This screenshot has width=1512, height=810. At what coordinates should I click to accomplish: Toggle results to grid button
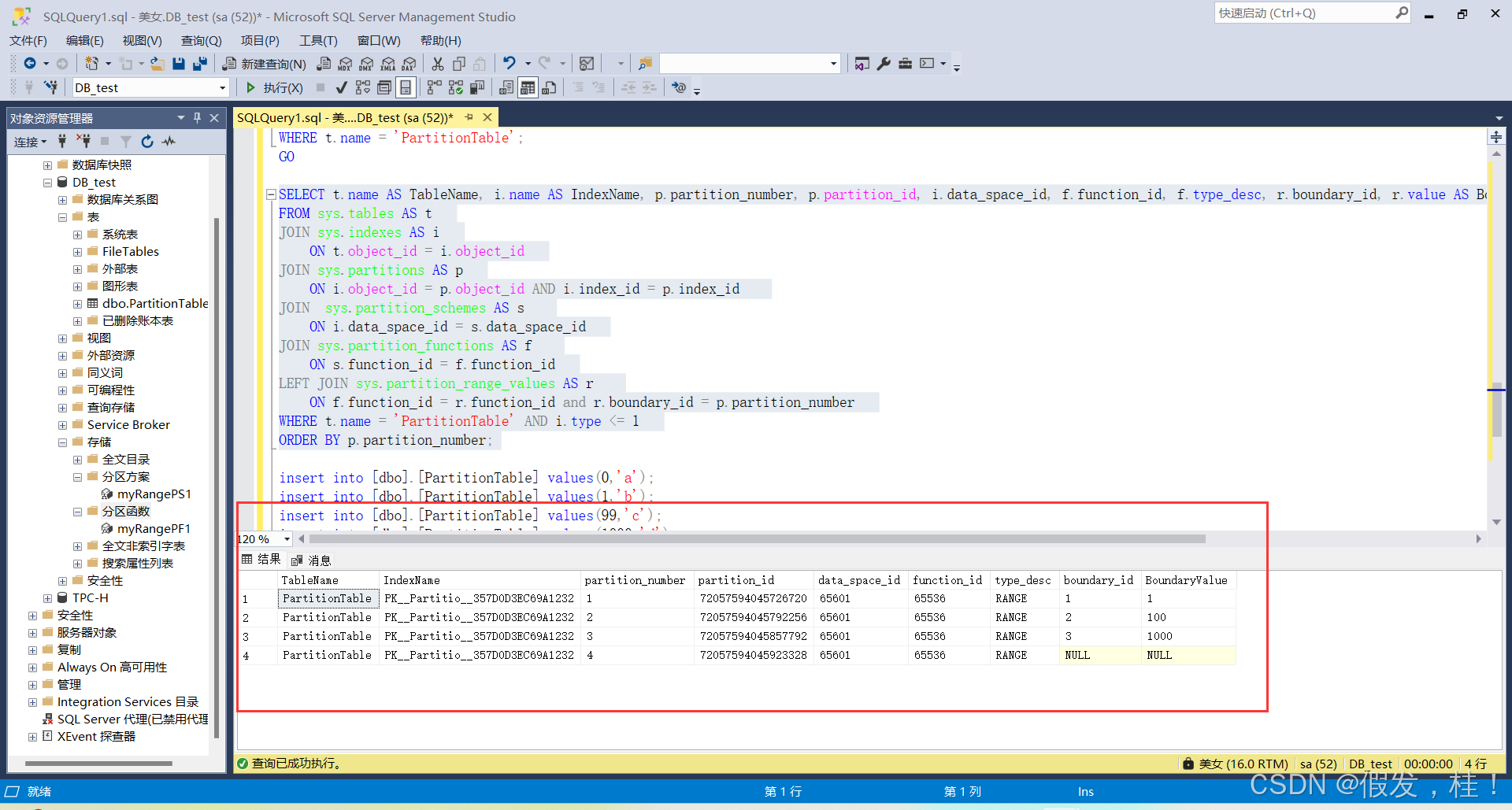[528, 87]
